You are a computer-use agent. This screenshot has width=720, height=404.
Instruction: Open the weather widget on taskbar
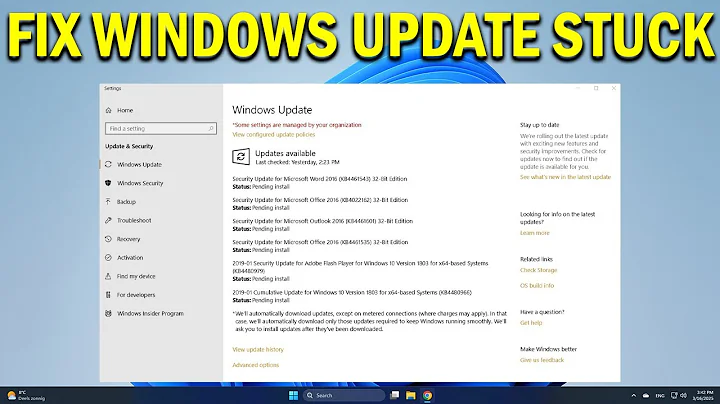(x=26, y=395)
